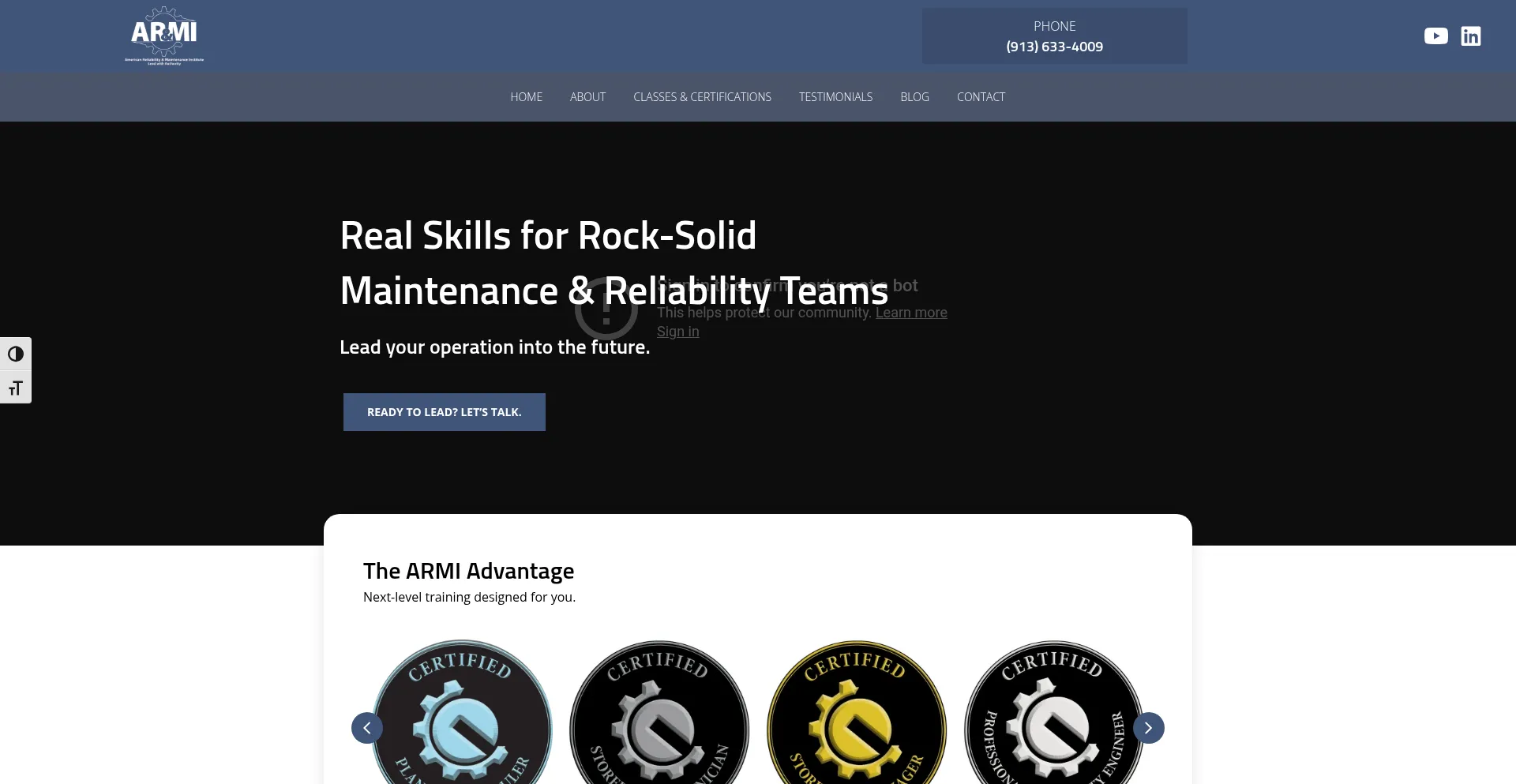Click the Sign in link

pos(677,332)
